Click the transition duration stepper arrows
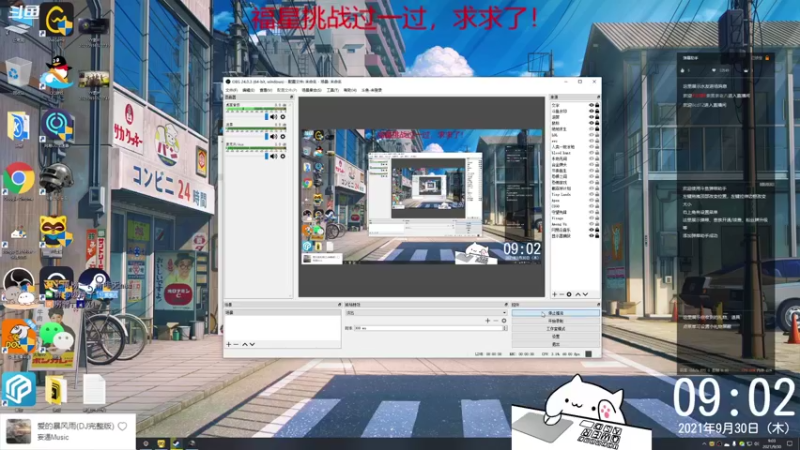Image resolution: width=800 pixels, height=450 pixels. (x=505, y=328)
